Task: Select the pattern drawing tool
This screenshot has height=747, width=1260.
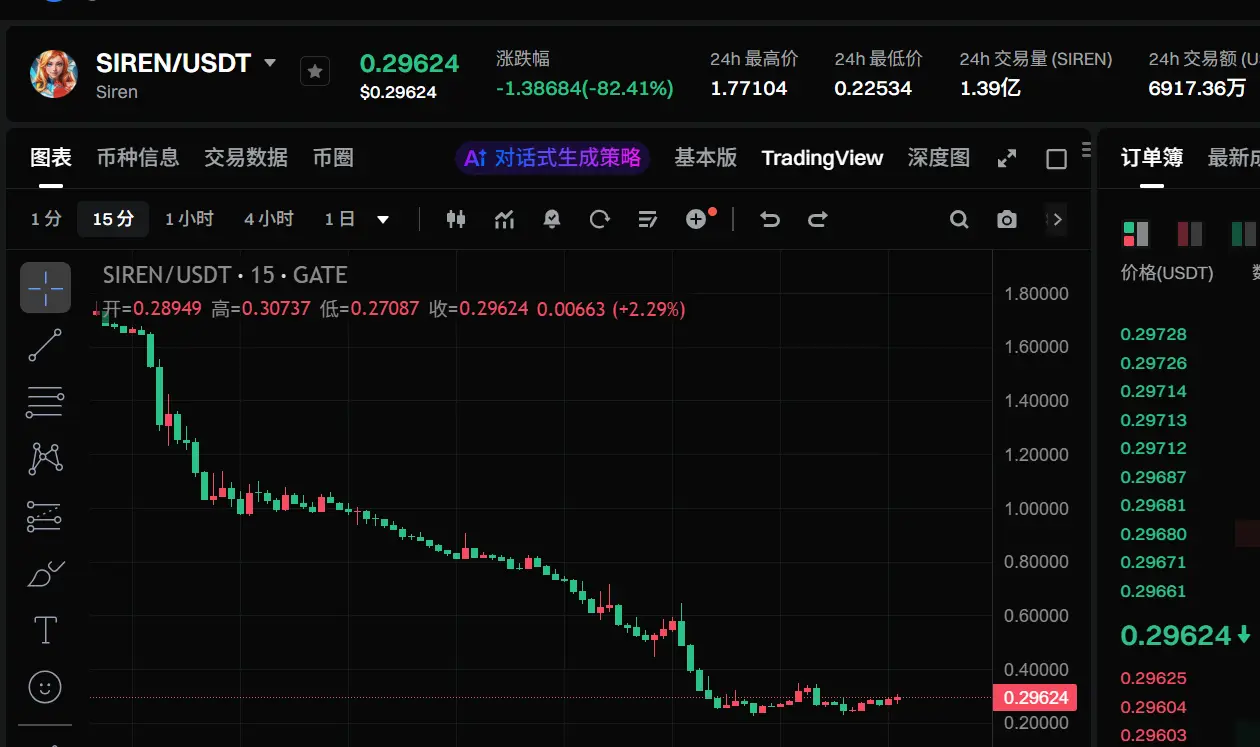Action: (x=45, y=459)
